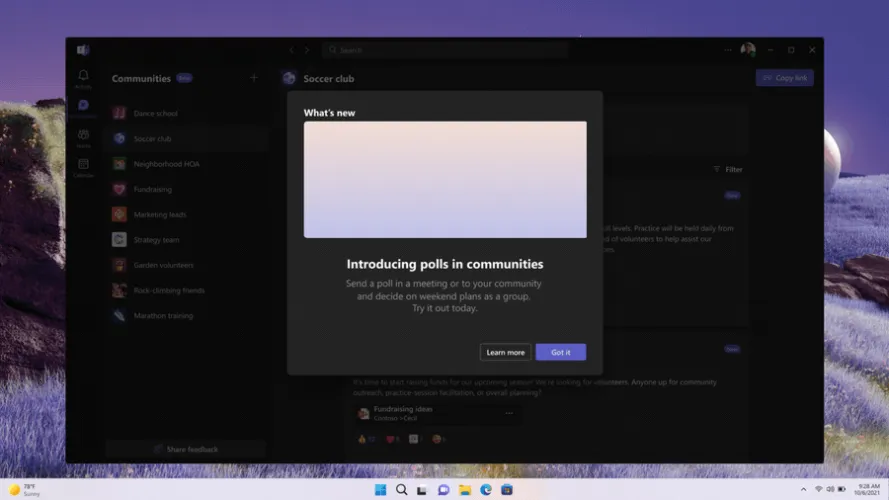Screen dimensions: 889x500
Task: Open the more options ellipsis in title bar
Action: point(728,50)
